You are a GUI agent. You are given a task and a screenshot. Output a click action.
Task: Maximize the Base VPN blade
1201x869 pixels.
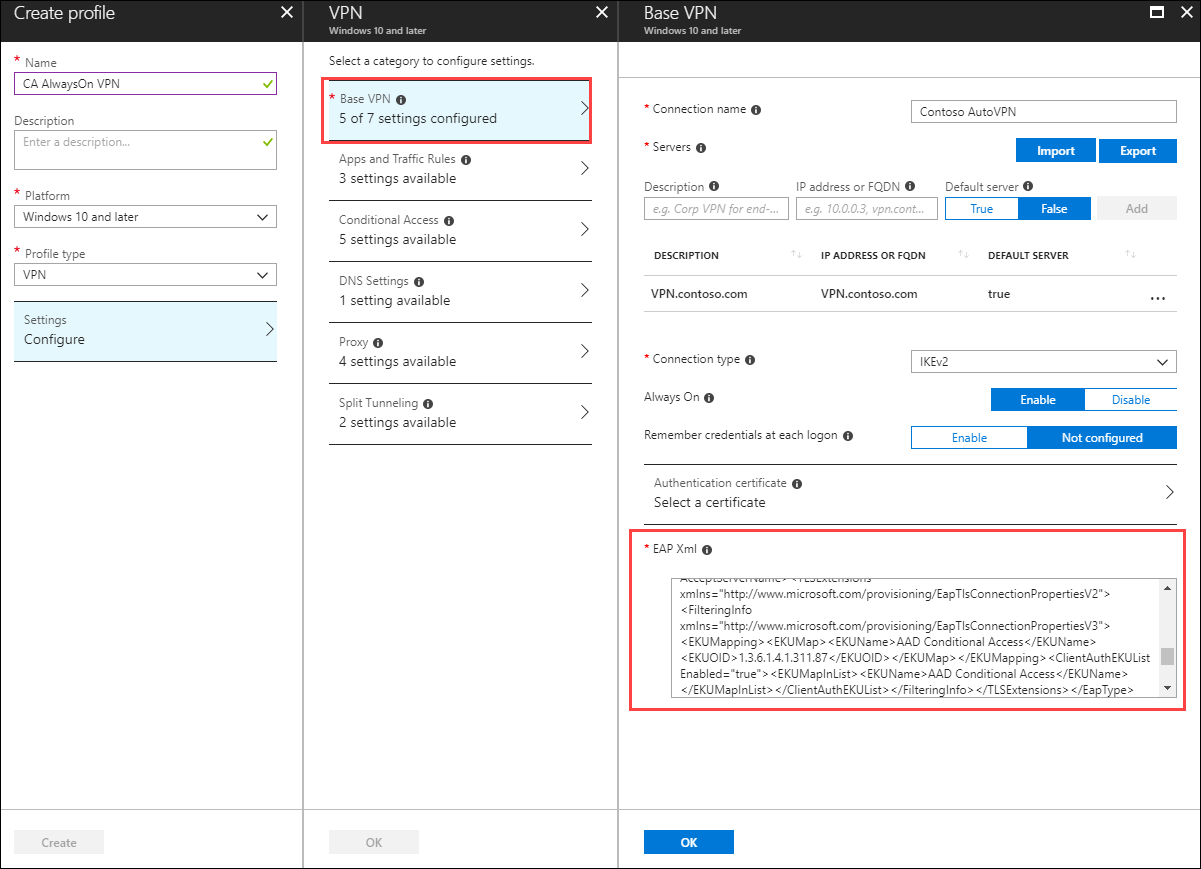[1157, 12]
